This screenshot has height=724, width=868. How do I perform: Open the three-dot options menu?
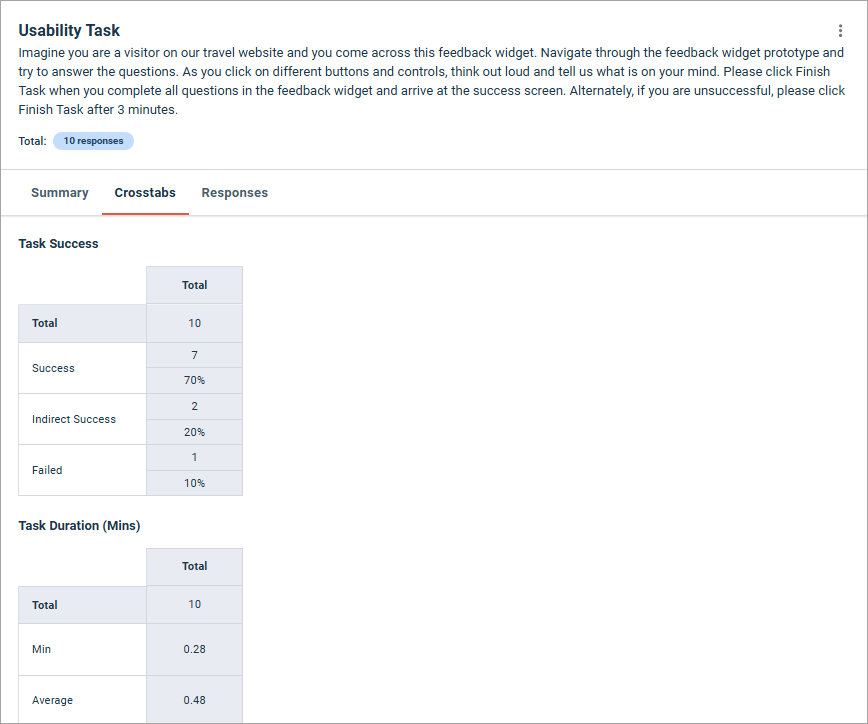[840, 30]
